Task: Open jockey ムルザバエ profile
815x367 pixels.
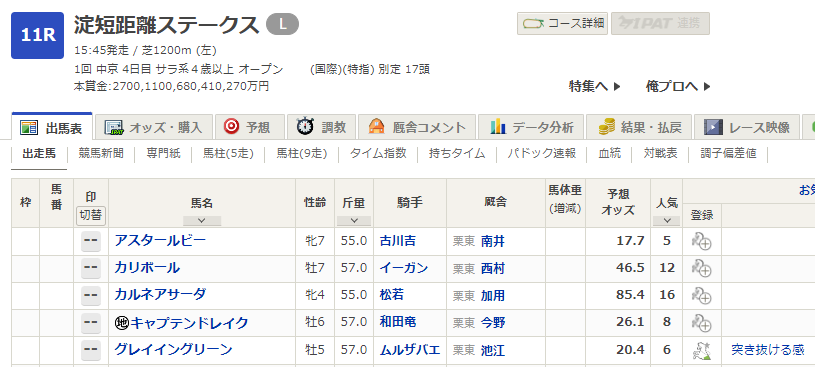Action: pyautogui.click(x=410, y=350)
